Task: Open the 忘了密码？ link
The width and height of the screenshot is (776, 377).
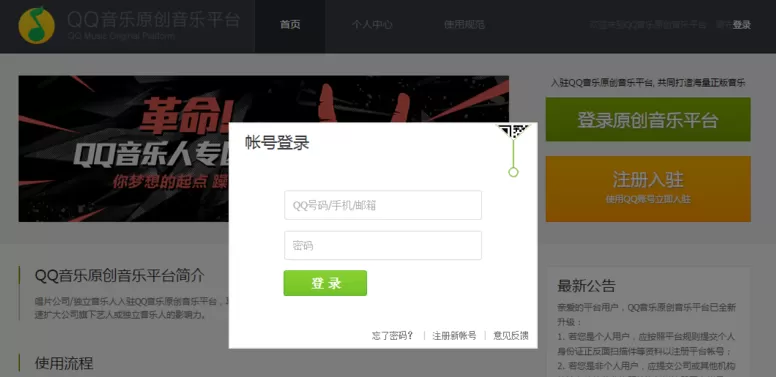Action: point(393,335)
